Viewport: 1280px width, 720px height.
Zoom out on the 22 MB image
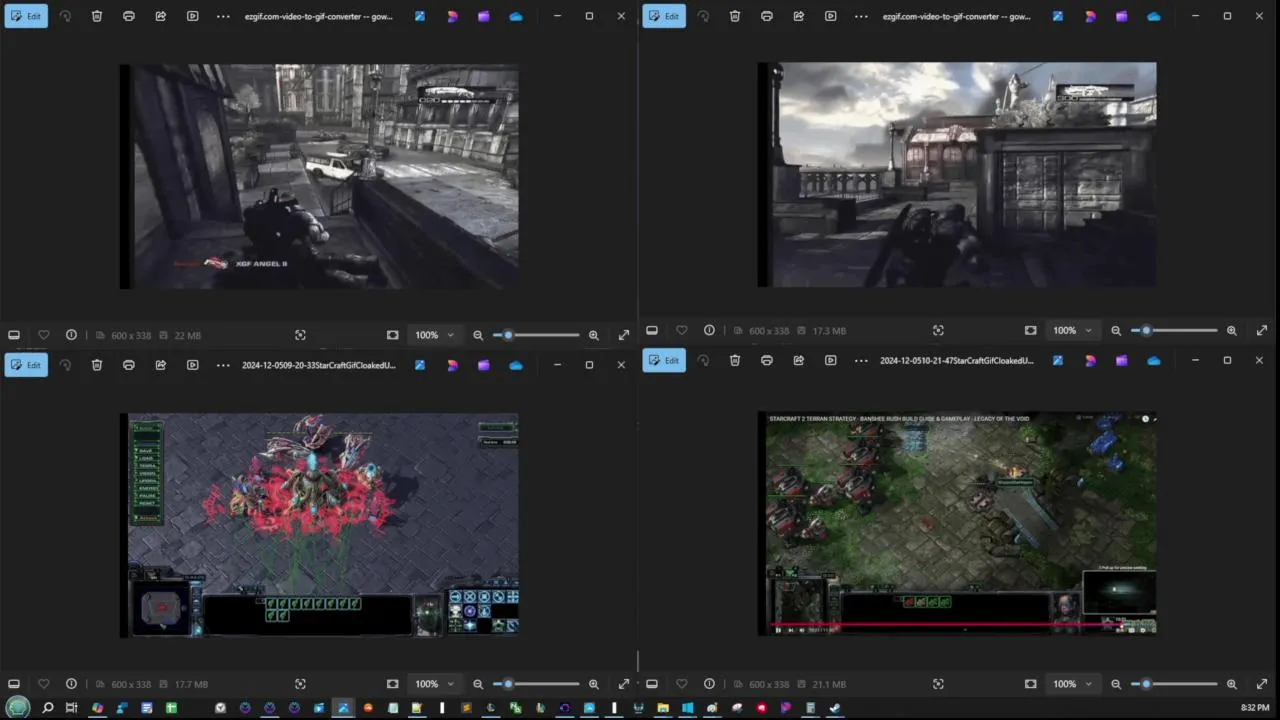click(478, 335)
